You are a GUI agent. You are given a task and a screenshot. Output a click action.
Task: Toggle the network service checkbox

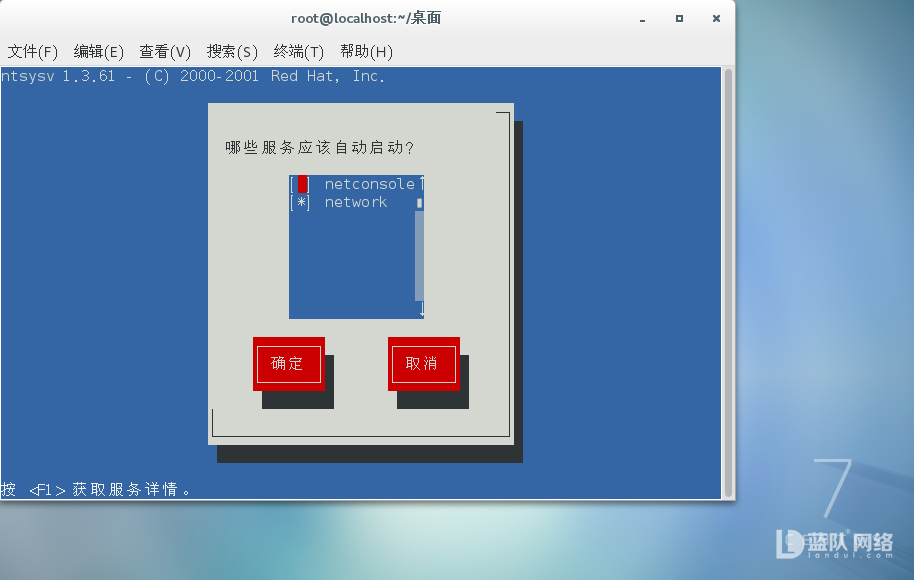point(301,202)
